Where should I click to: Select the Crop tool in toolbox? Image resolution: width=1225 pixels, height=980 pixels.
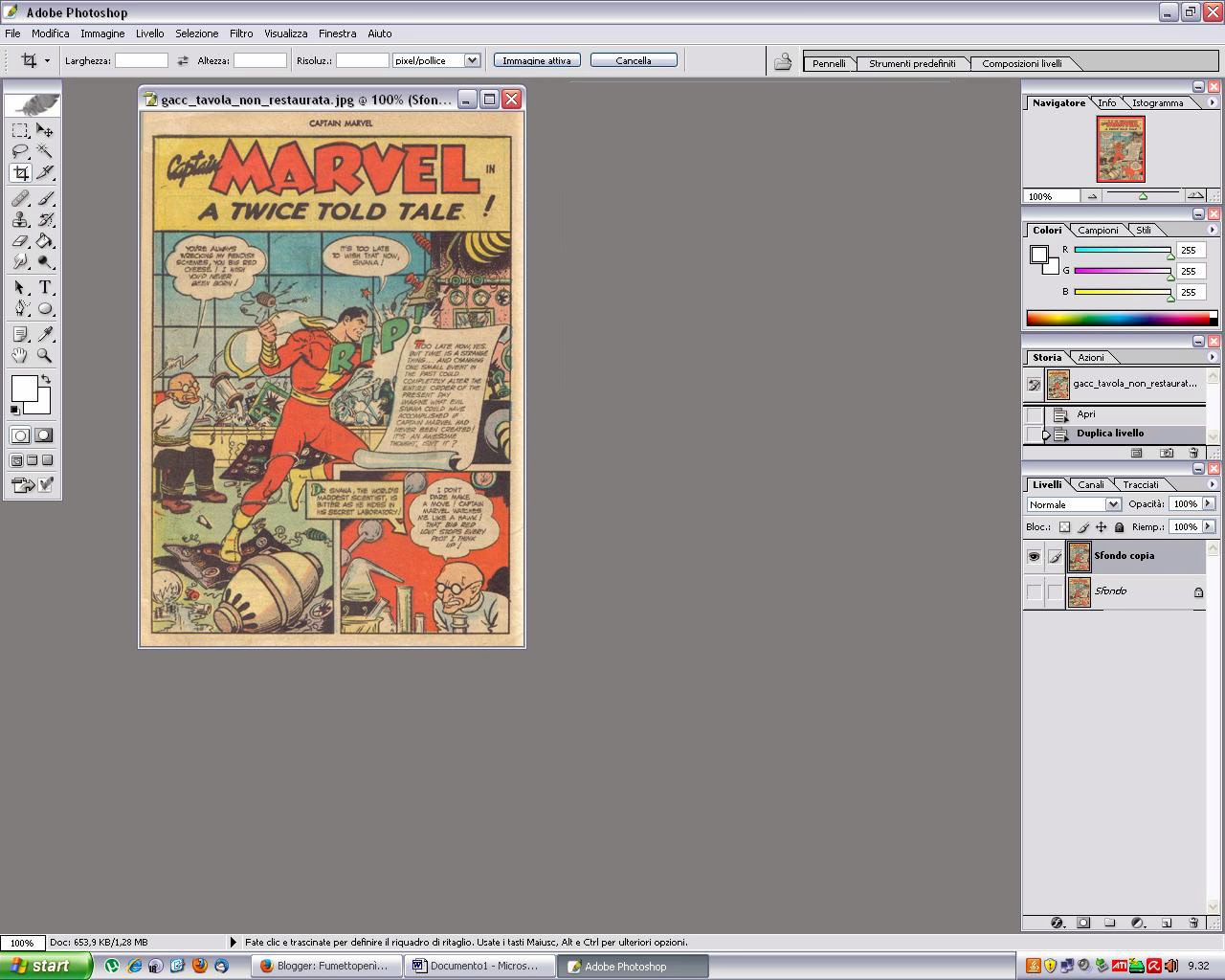pyautogui.click(x=20, y=172)
